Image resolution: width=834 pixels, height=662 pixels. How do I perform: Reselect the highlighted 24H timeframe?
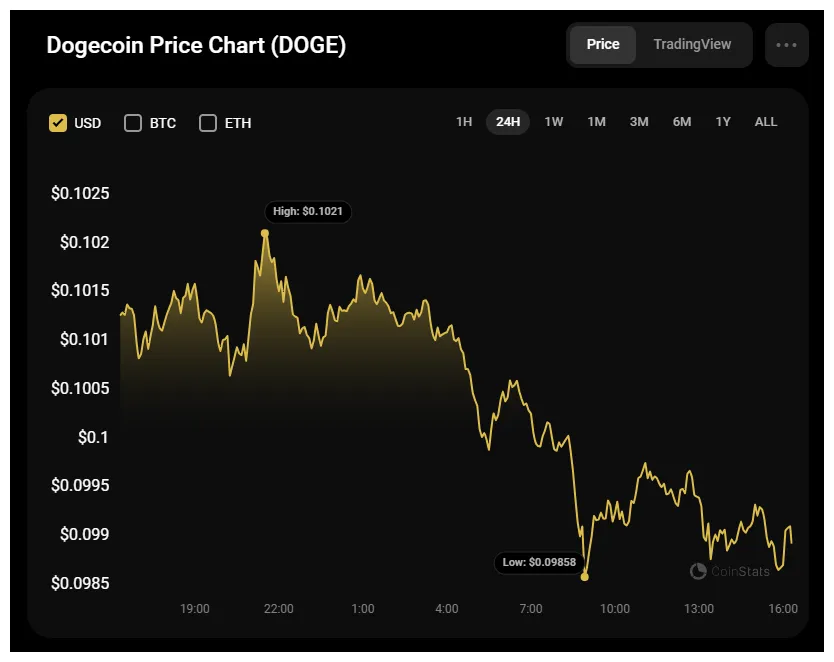[x=508, y=121]
